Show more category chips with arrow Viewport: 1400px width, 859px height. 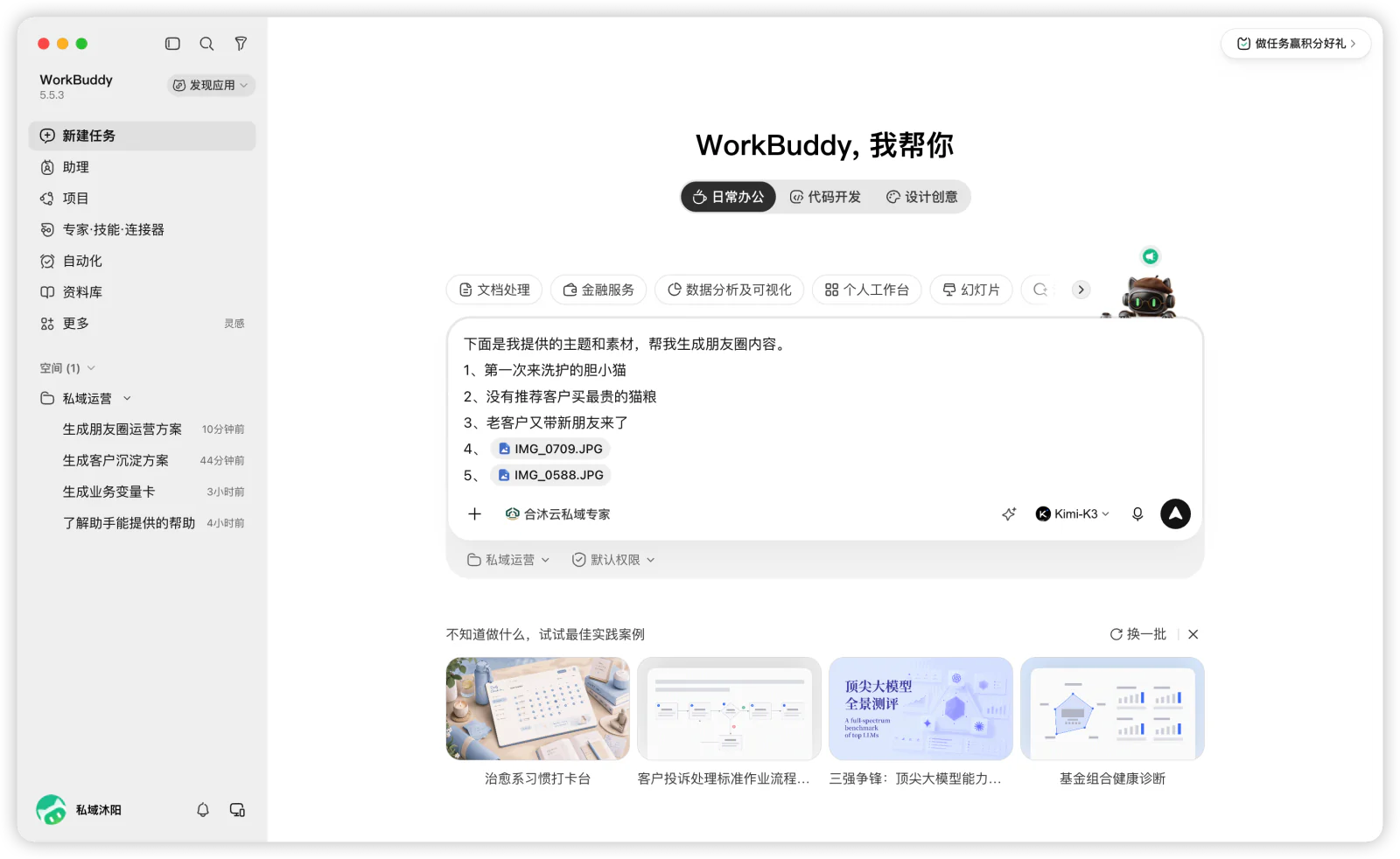[x=1081, y=290]
